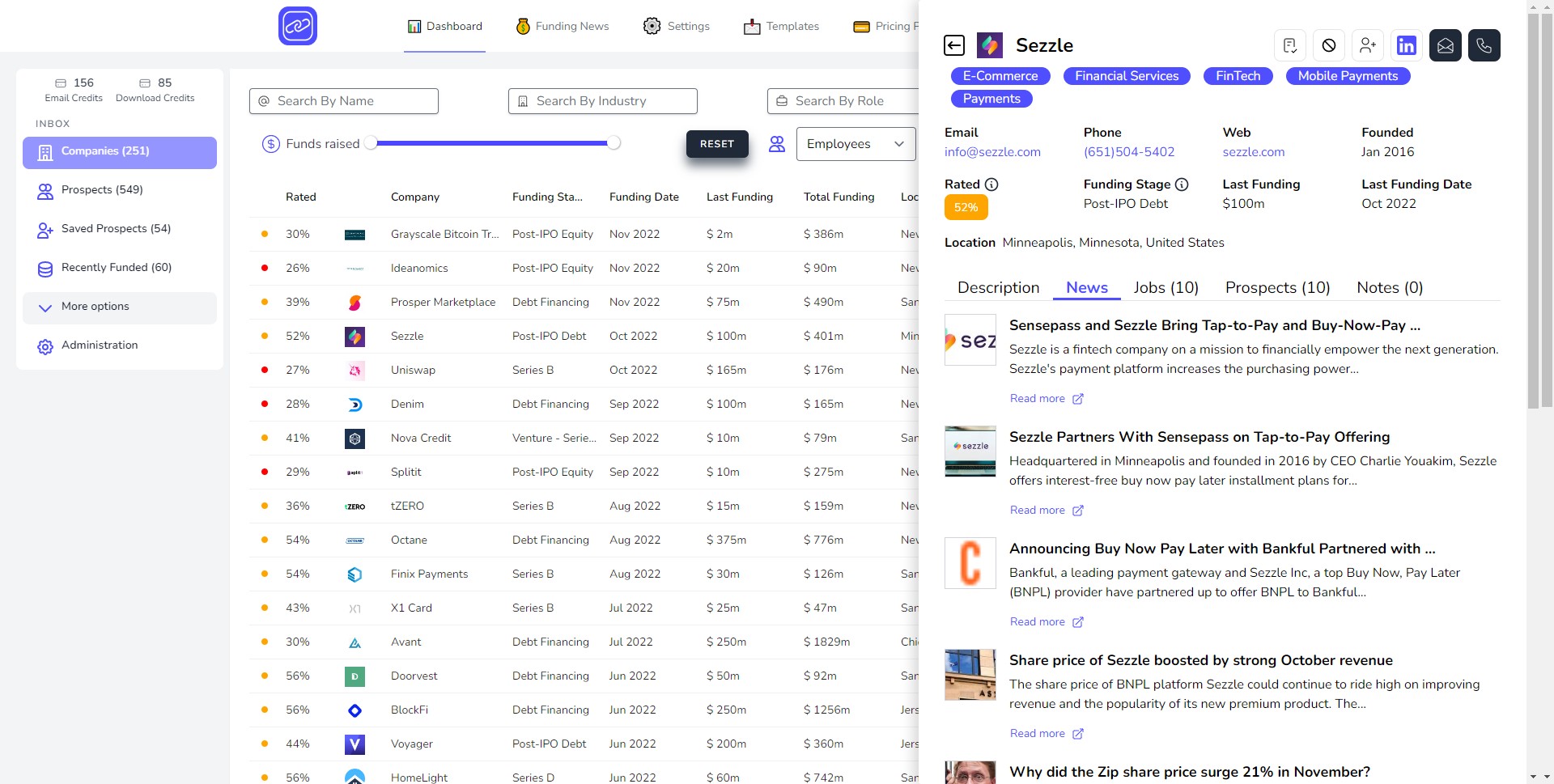Viewport: 1554px width, 784px height.
Task: Click the Prosper Marketplace logo
Action: (x=355, y=303)
